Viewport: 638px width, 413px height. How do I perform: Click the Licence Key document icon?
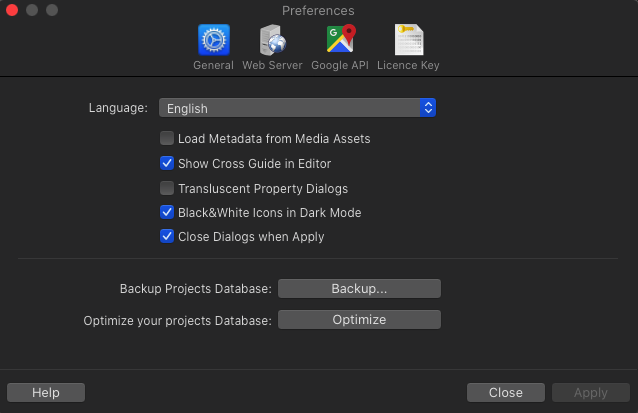click(408, 40)
